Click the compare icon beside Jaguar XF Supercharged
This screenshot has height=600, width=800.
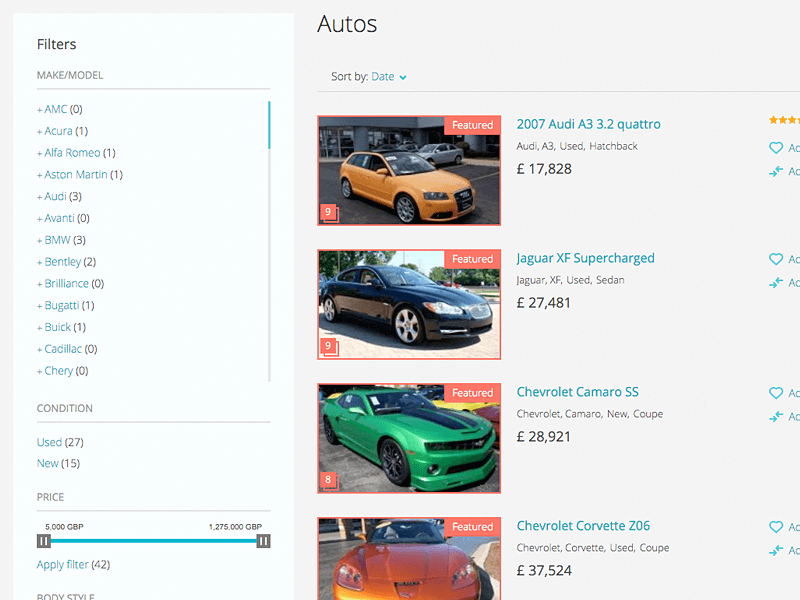[x=776, y=283]
